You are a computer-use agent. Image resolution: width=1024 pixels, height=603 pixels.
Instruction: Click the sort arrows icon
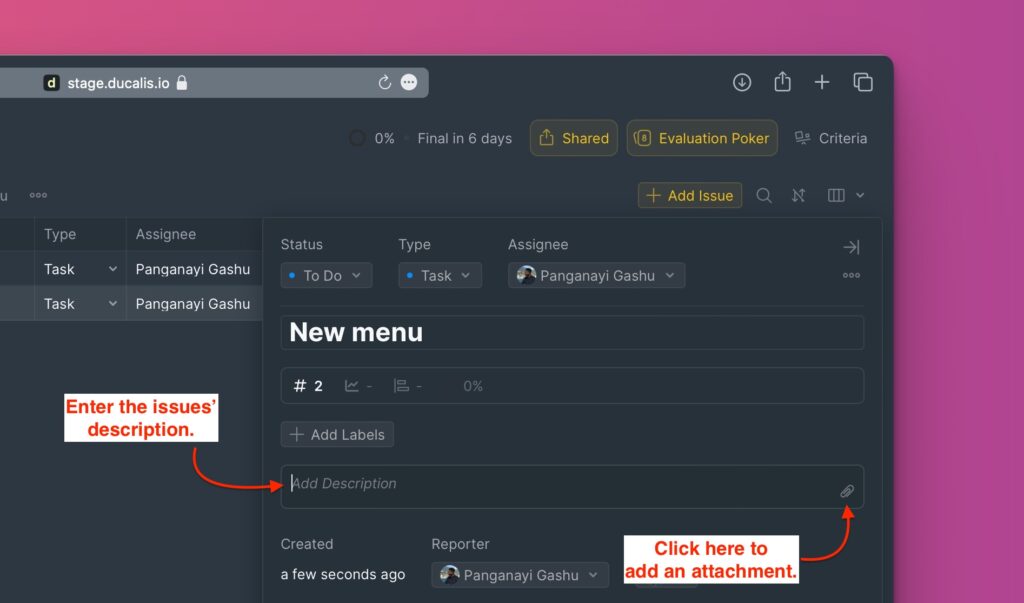pos(798,196)
